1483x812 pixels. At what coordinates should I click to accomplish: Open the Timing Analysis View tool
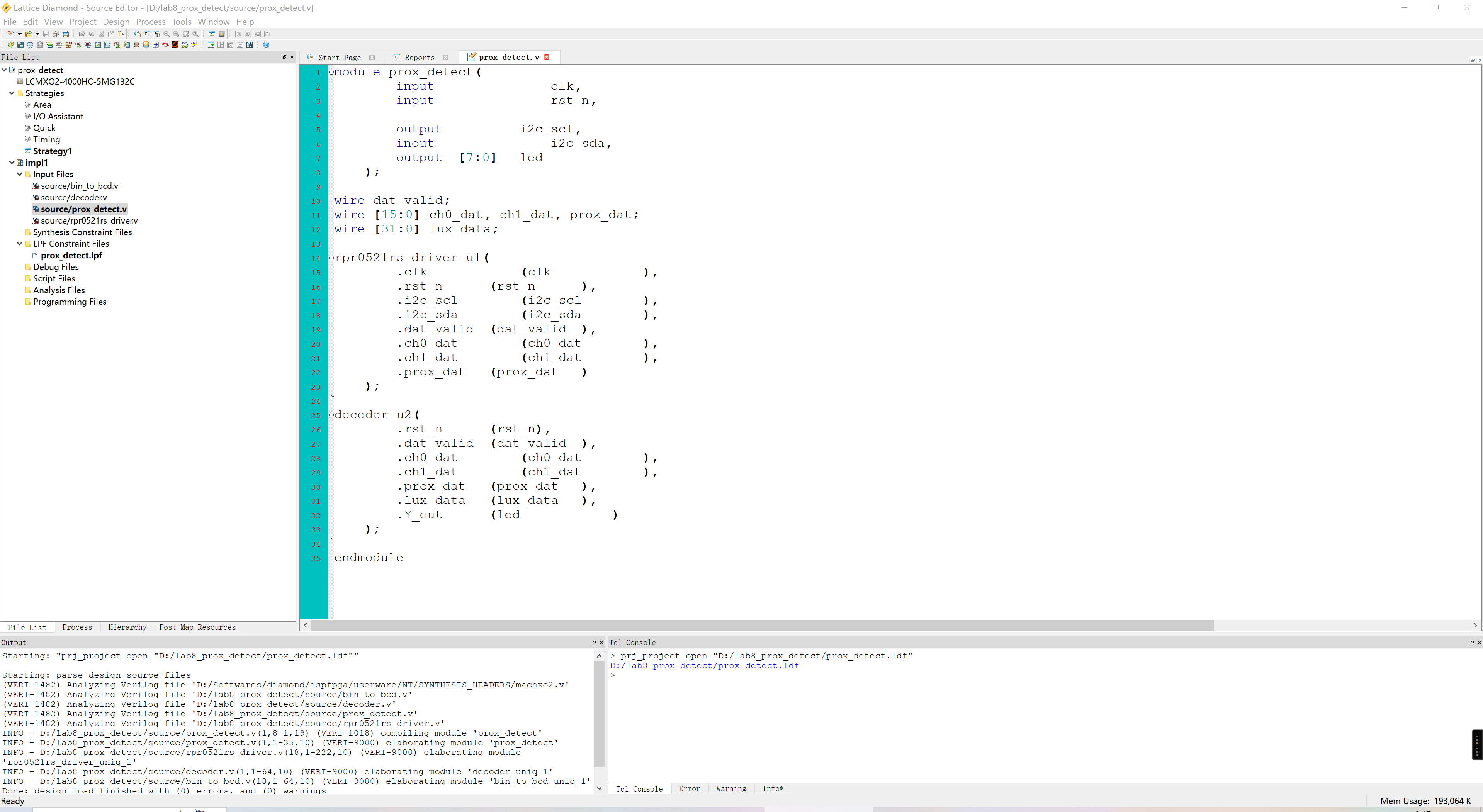pyautogui.click(x=117, y=45)
